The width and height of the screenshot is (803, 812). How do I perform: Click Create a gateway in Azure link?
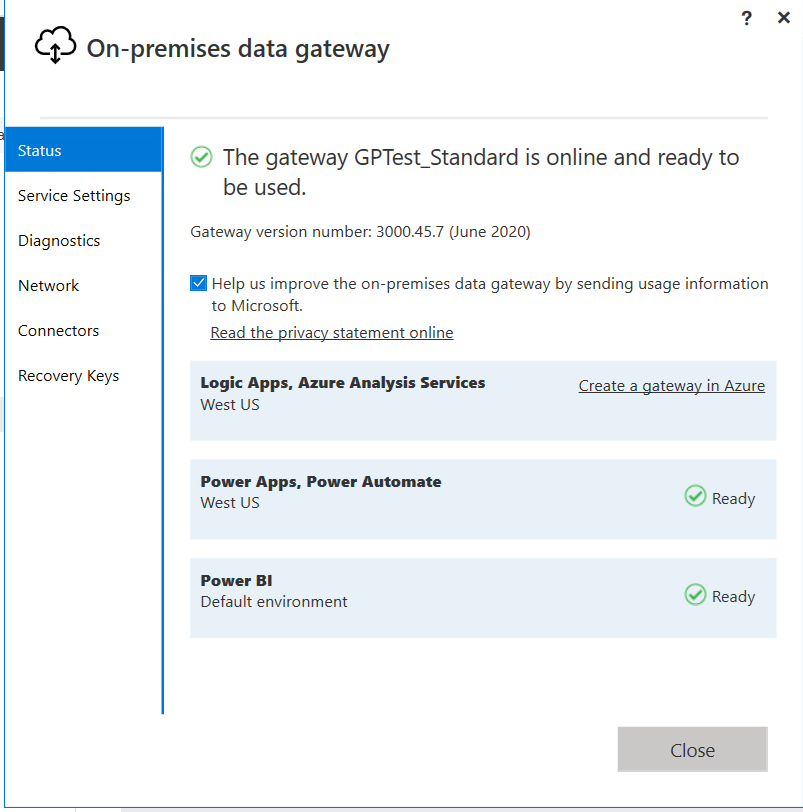671,386
